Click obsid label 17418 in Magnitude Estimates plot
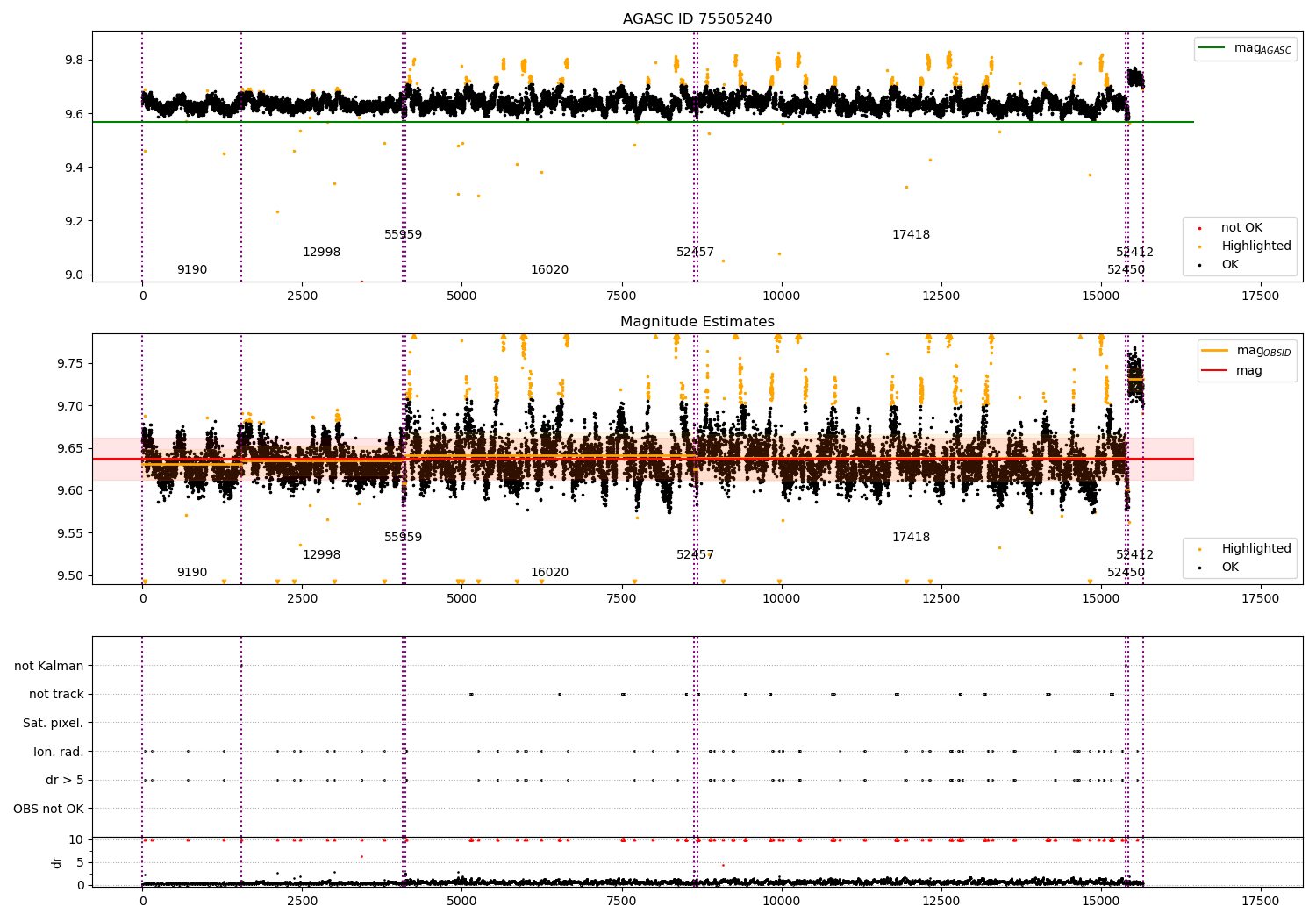1316x921 pixels. (x=911, y=538)
